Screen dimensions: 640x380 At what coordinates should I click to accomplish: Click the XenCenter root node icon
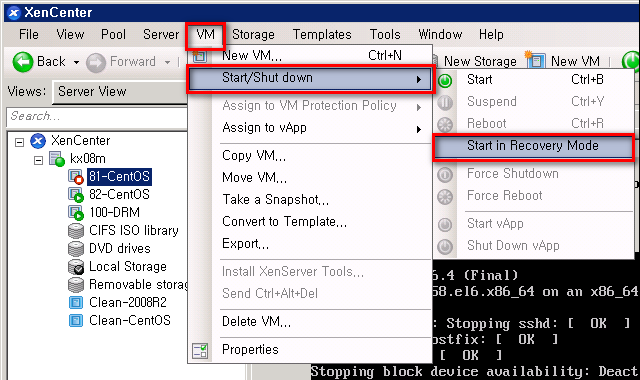point(38,141)
